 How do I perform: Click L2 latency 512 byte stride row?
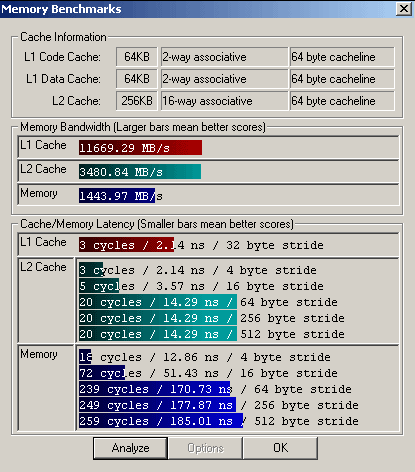click(212, 334)
